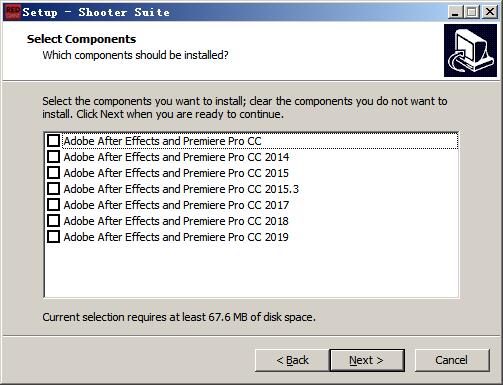Check Adobe After Effects and Premiere Pro CC

pyautogui.click(x=53, y=141)
